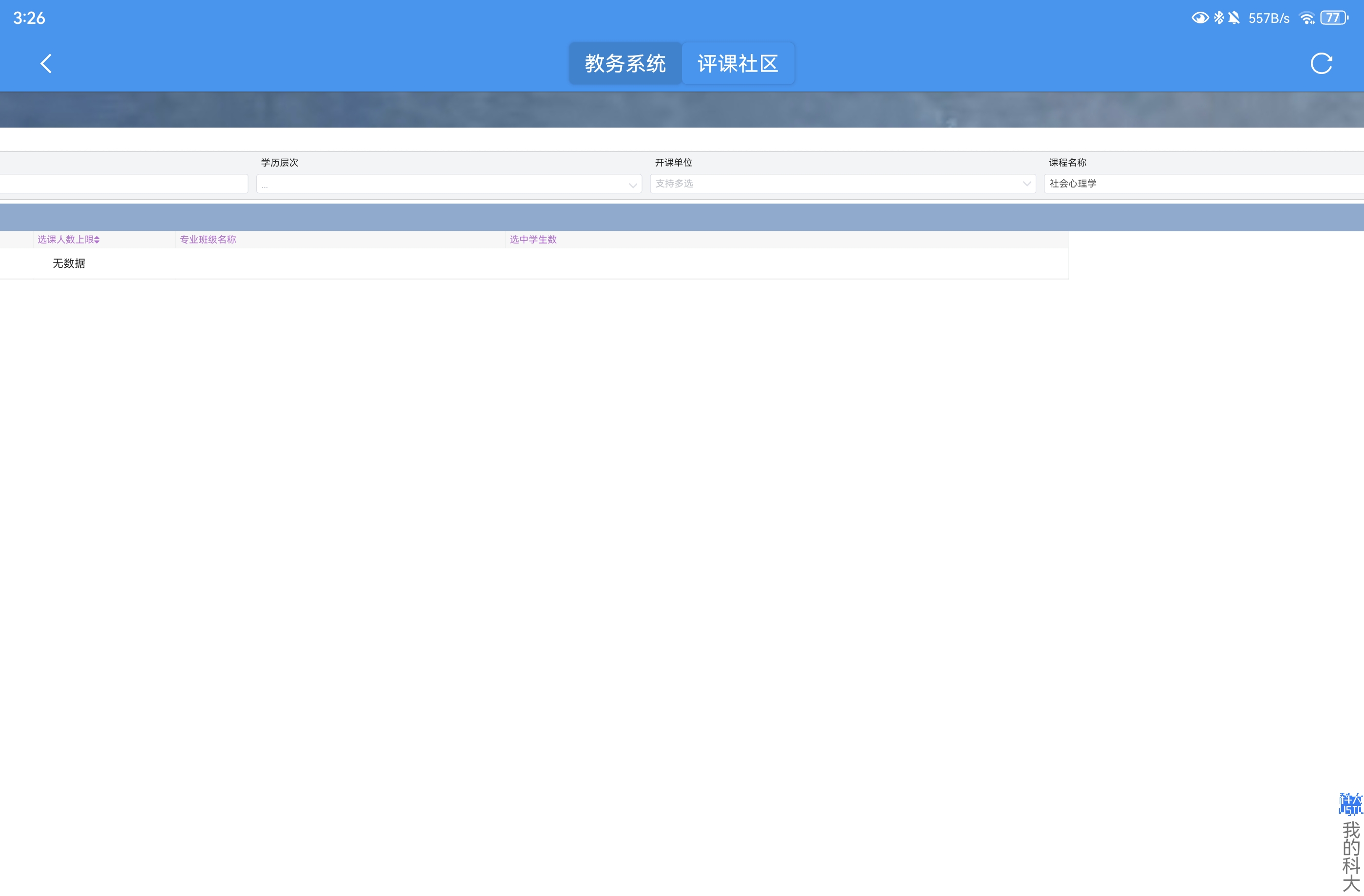The height and width of the screenshot is (896, 1364).
Task: Click the 无数据 empty table row
Action: 69,263
